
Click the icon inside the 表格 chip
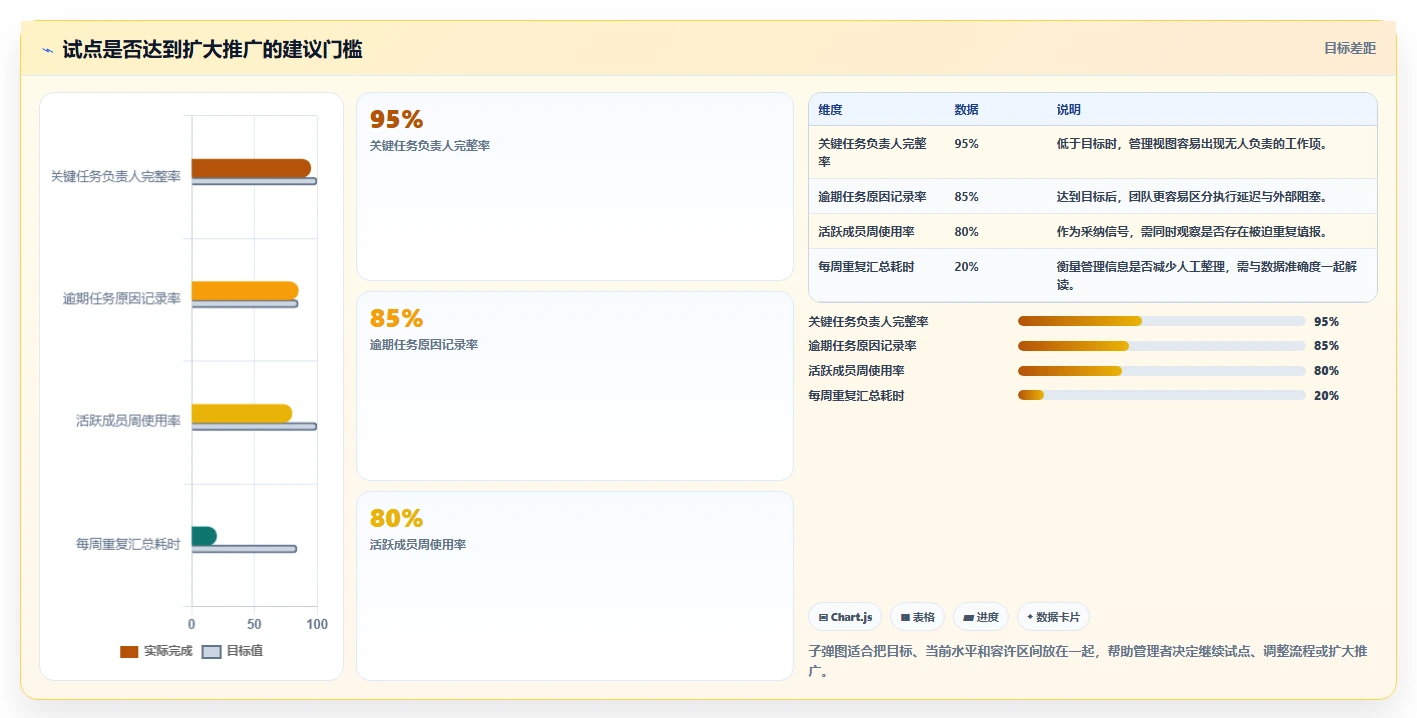[905, 618]
